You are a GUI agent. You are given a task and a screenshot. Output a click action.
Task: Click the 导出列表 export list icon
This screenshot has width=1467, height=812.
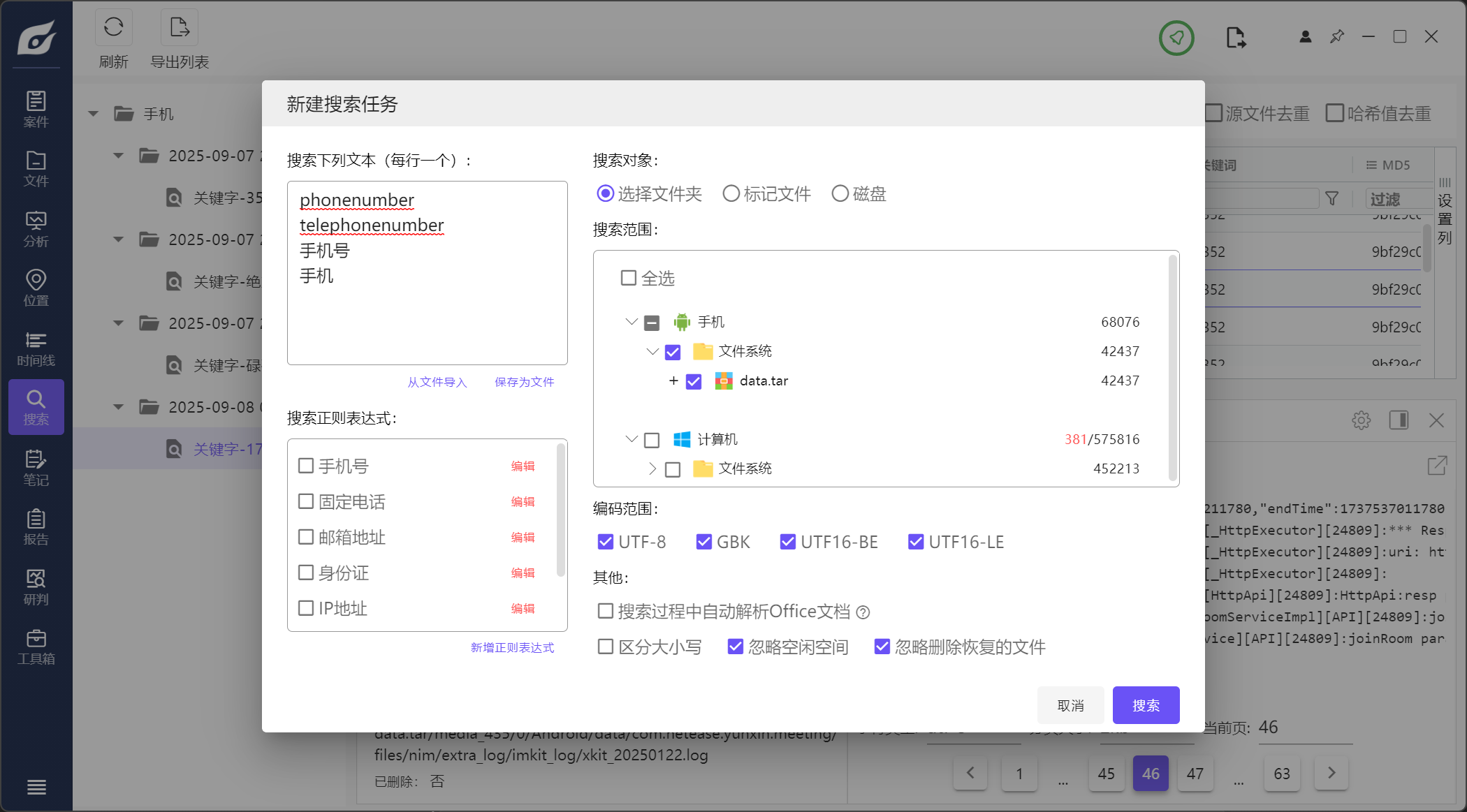pos(180,28)
